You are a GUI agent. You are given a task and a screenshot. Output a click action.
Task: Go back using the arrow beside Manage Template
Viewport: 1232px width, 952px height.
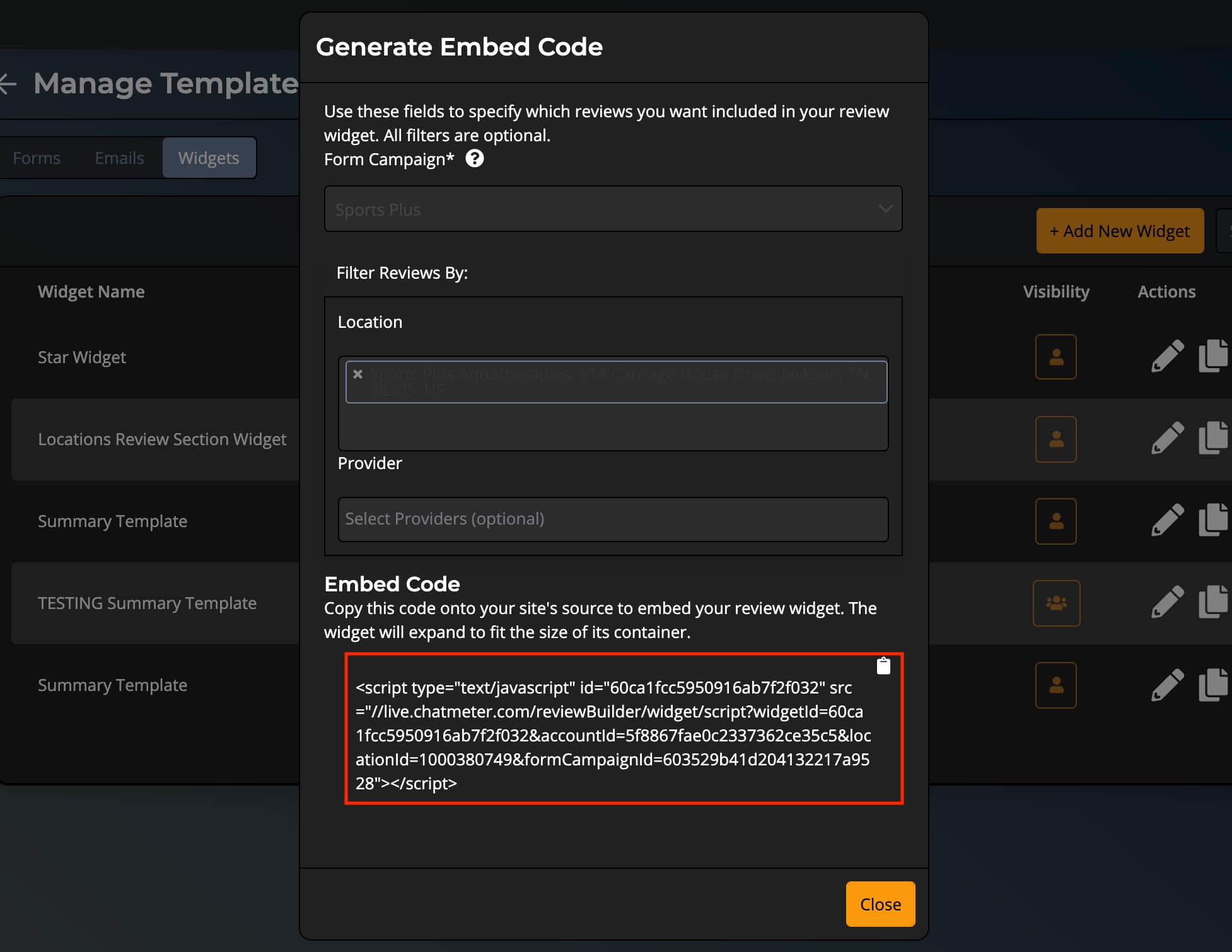coord(7,83)
